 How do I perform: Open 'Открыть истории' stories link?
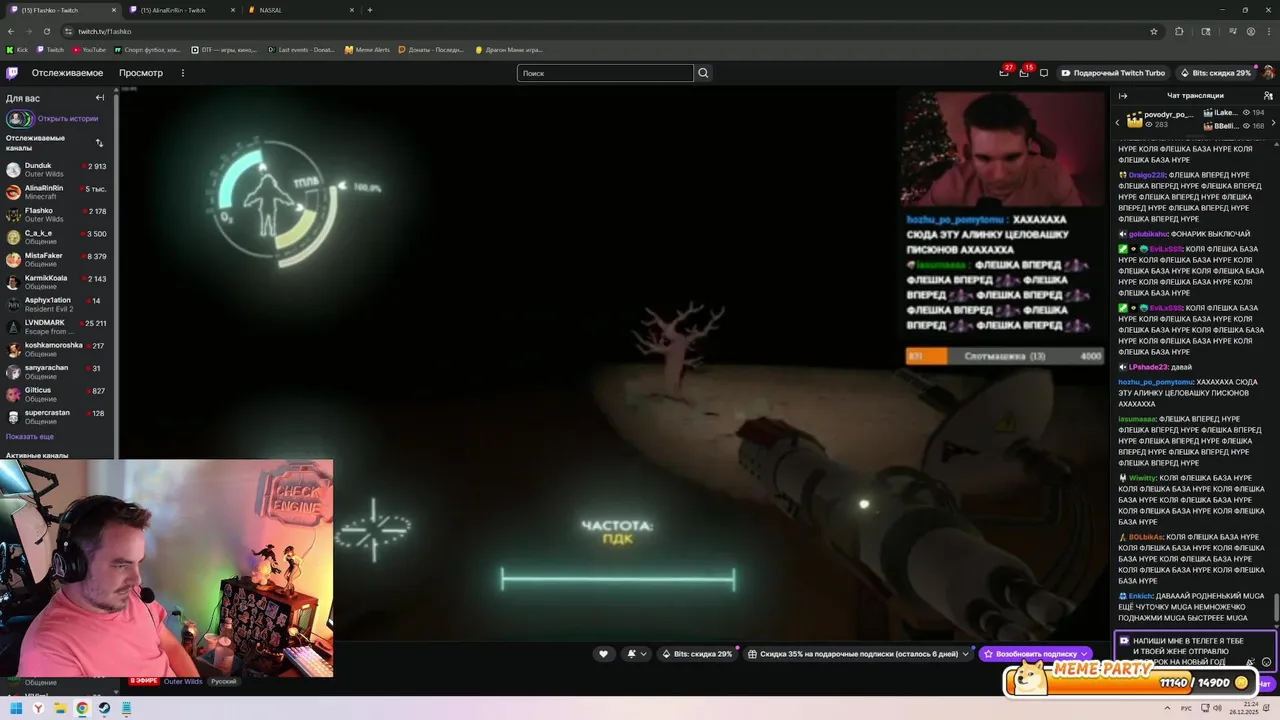click(x=68, y=118)
